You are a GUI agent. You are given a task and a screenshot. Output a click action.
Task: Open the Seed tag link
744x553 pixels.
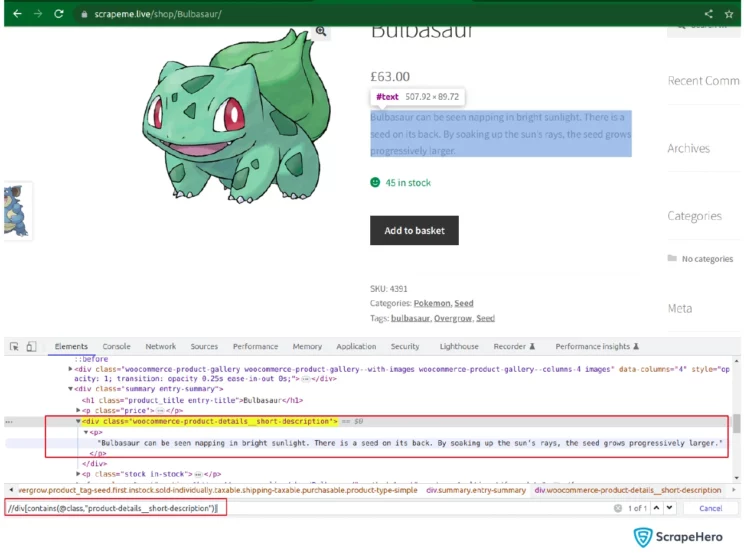pos(485,318)
